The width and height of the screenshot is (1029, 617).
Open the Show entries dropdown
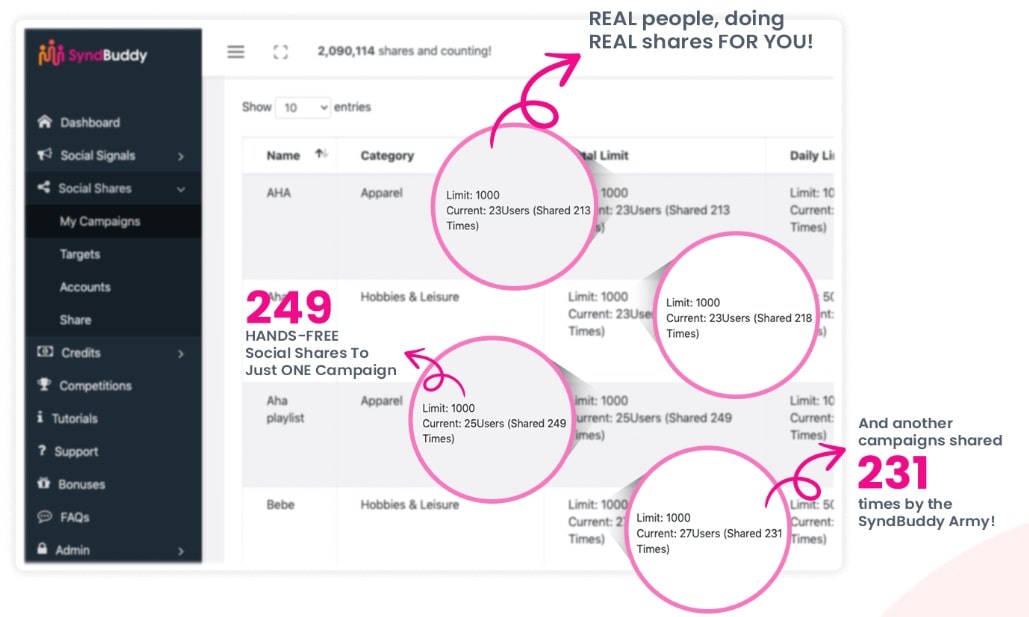(x=304, y=107)
